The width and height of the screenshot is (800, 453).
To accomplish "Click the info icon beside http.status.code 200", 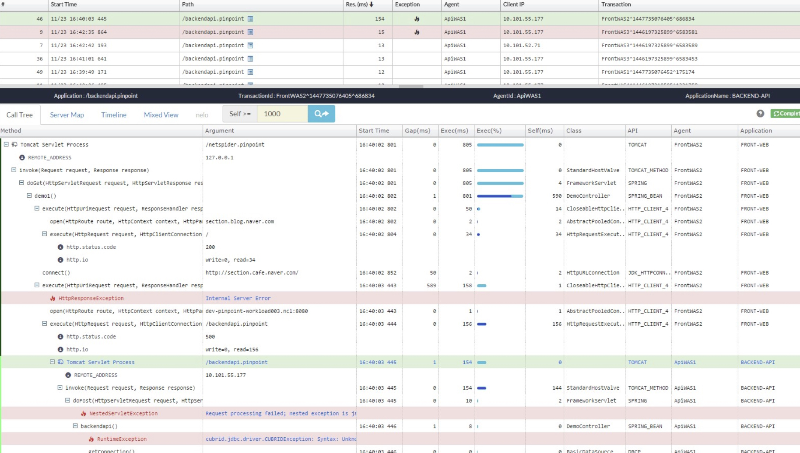I will tap(60, 247).
